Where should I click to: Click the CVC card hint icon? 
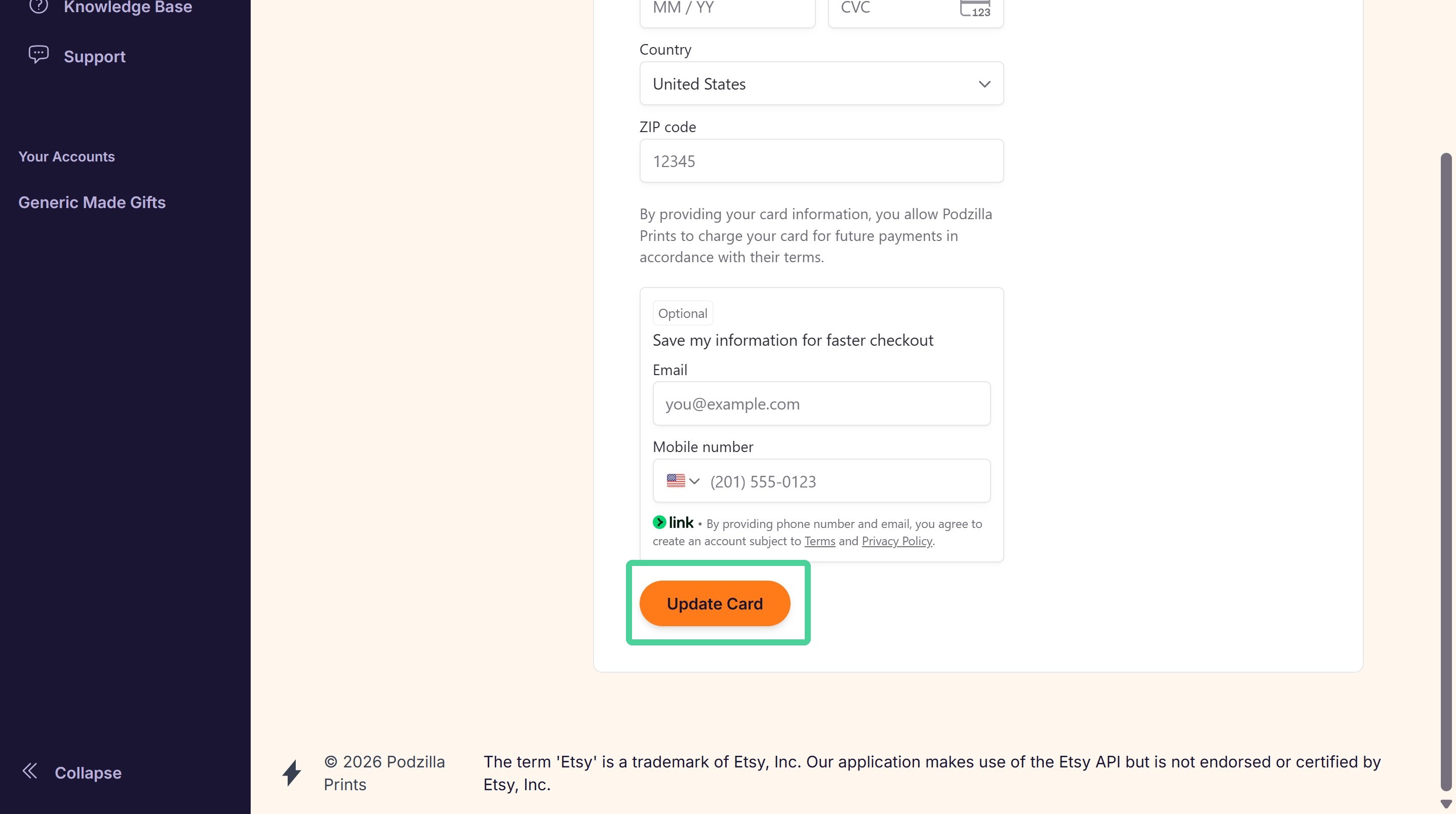[x=975, y=8]
